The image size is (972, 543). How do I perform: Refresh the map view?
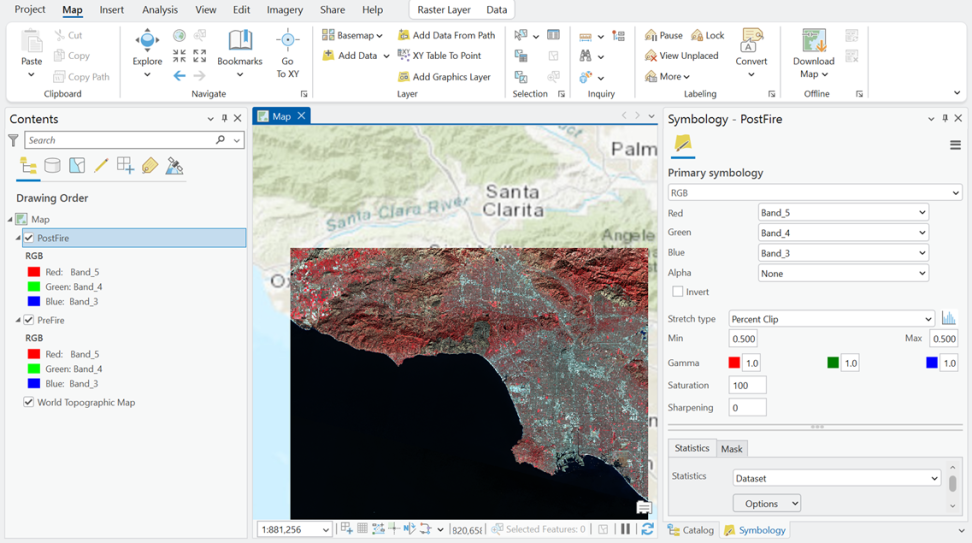[647, 529]
